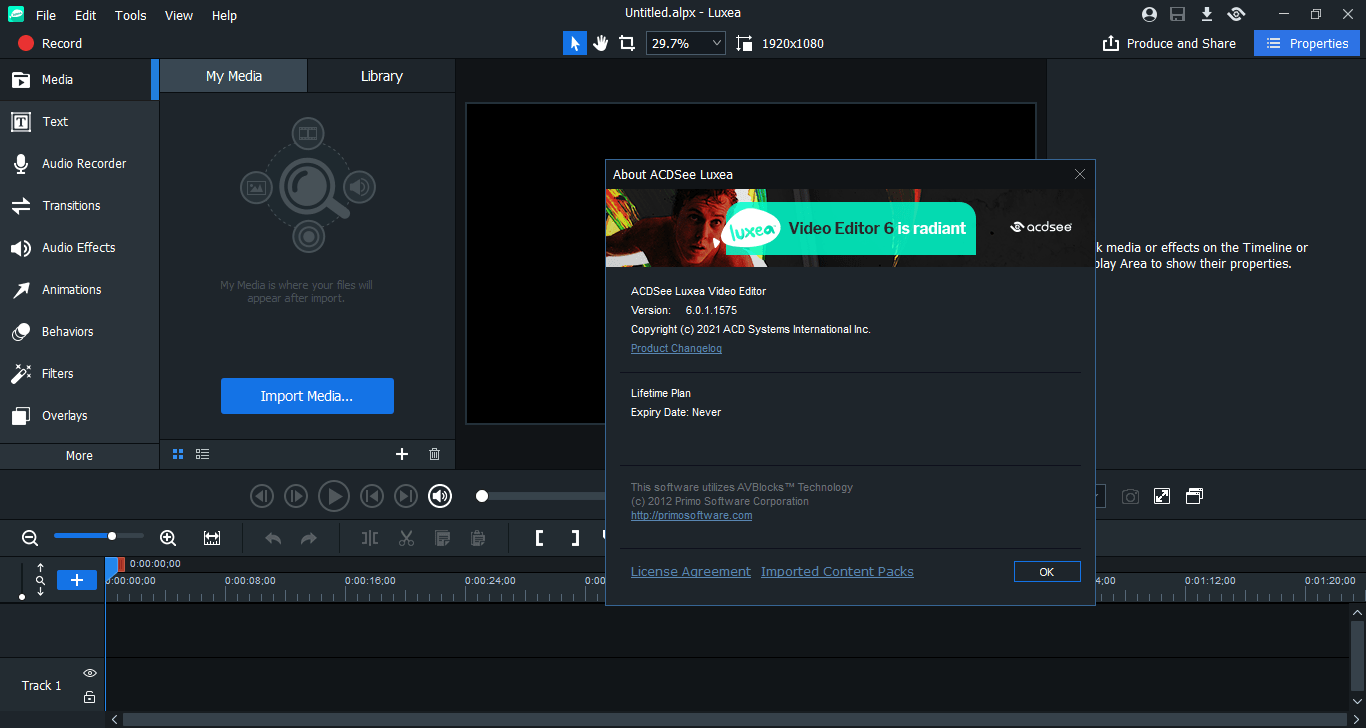Screen dimensions: 1366x728
Task: Toggle preview audio mute
Action: [440, 495]
